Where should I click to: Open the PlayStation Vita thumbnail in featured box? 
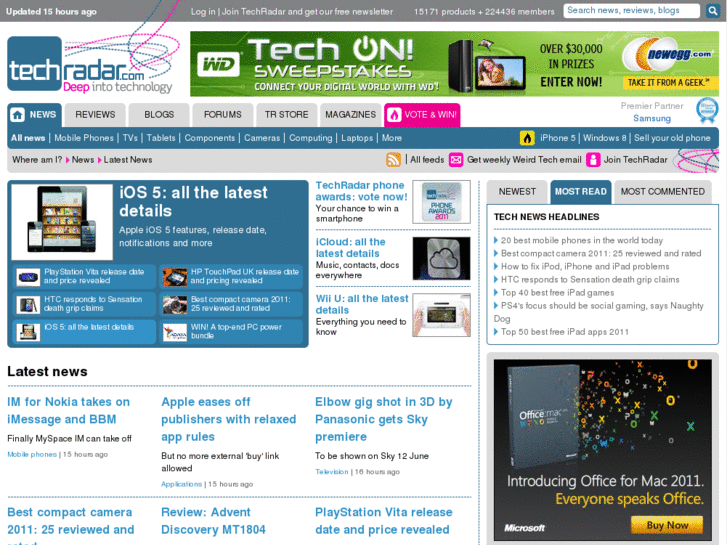tap(28, 277)
